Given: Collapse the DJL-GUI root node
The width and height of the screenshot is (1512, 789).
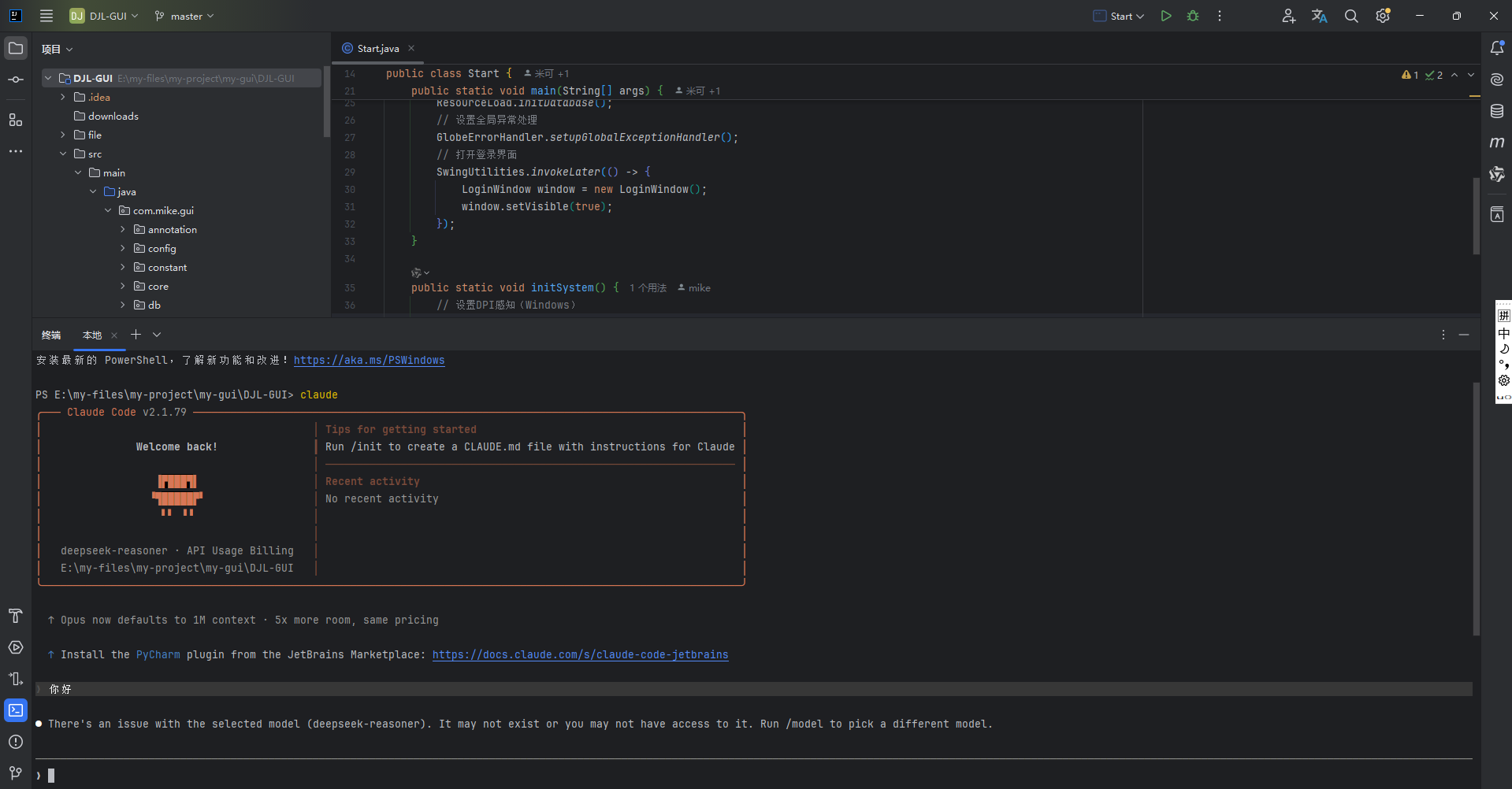Looking at the screenshot, I should 48,78.
